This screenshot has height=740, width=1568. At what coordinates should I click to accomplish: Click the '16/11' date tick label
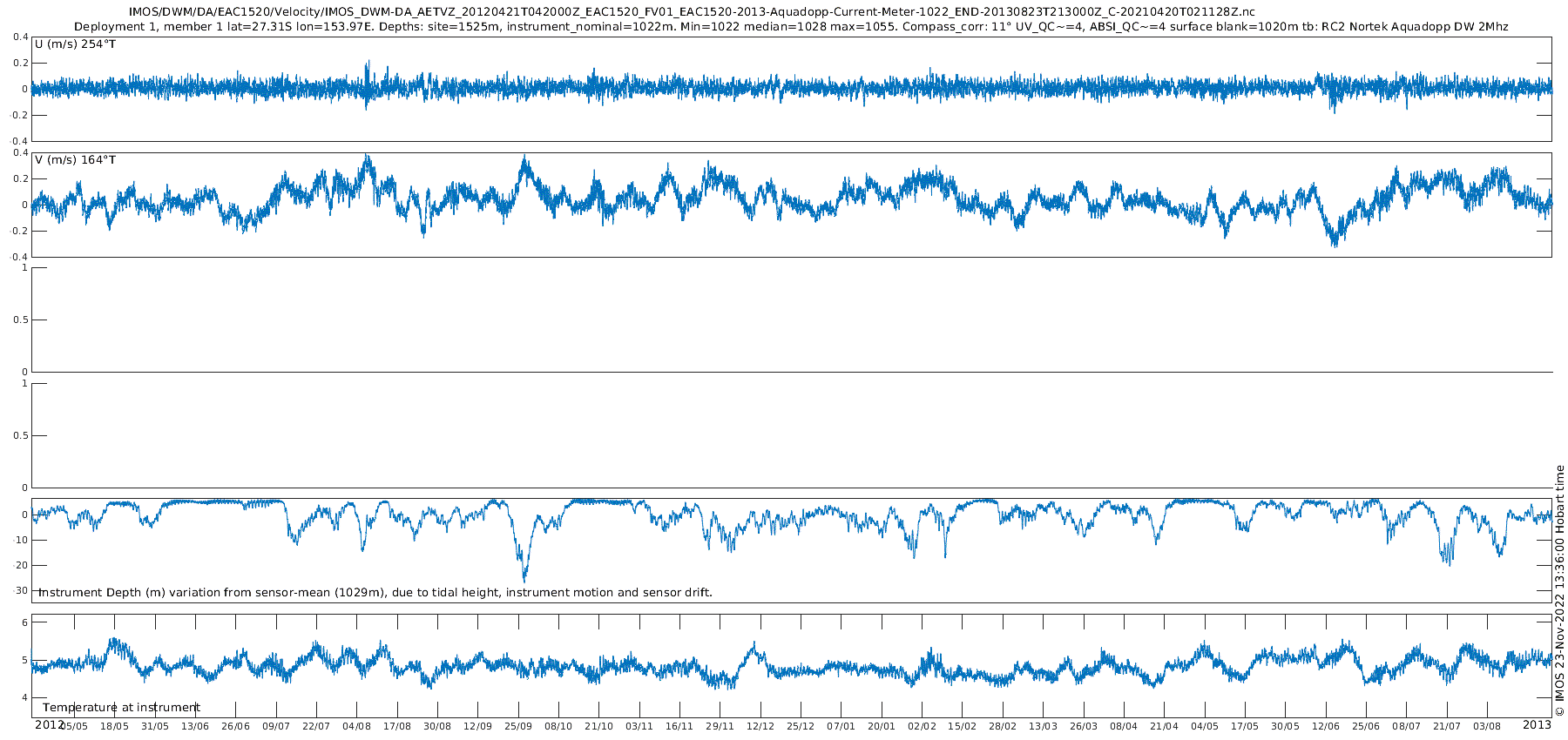[x=679, y=726]
